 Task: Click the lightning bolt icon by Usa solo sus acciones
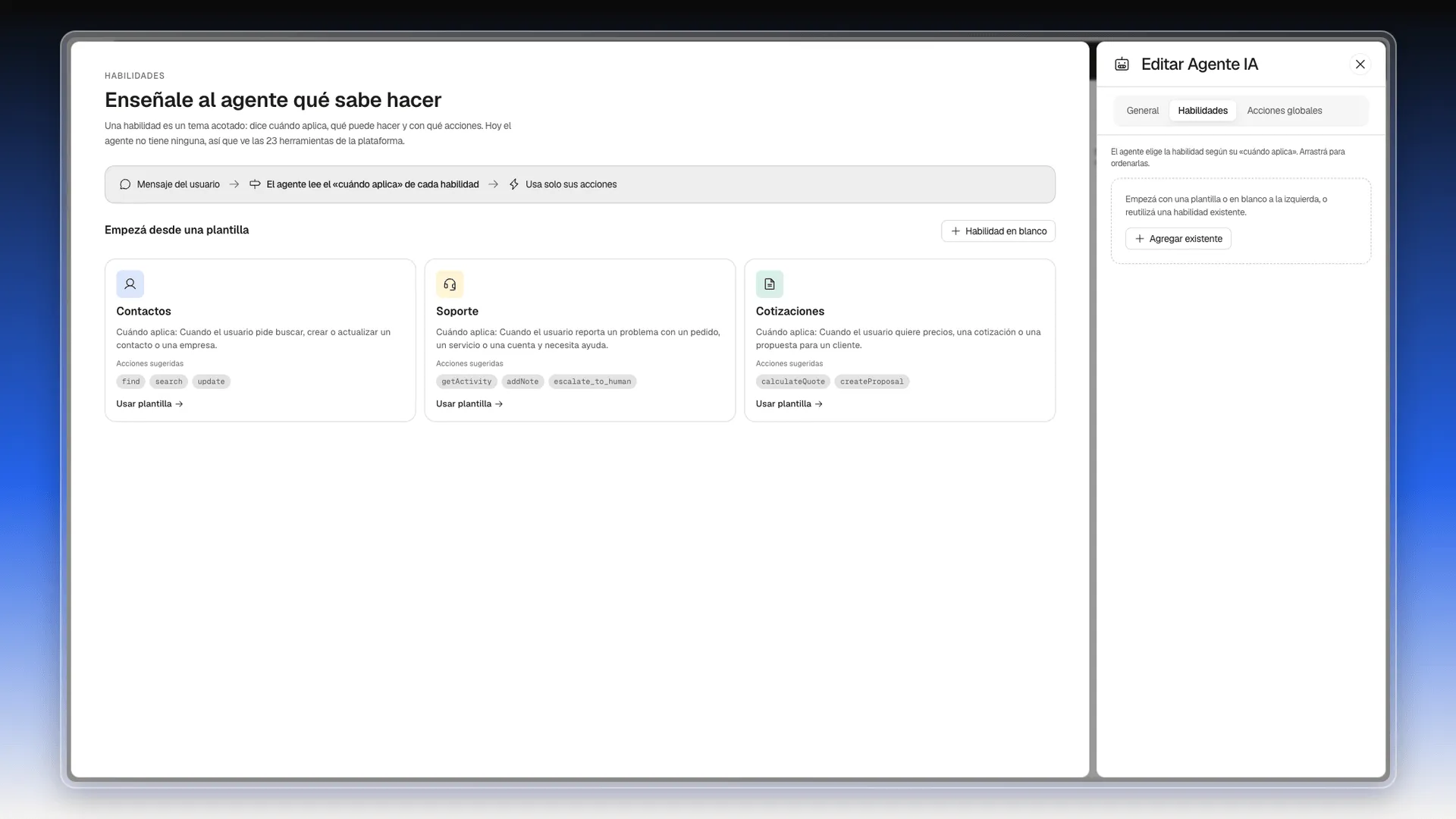tap(514, 184)
